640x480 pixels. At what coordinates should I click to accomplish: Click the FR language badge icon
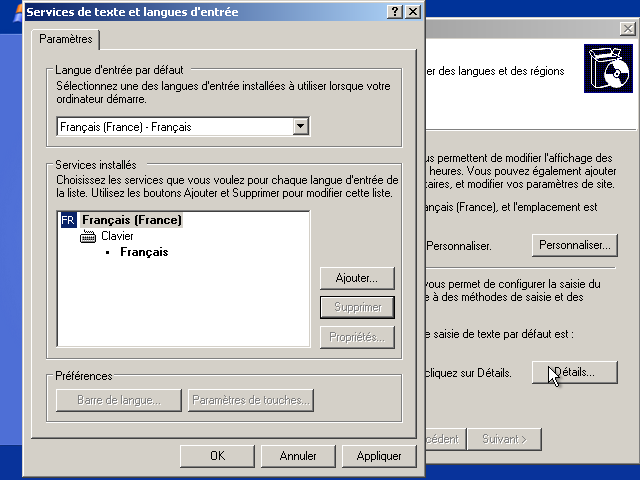[x=68, y=220]
